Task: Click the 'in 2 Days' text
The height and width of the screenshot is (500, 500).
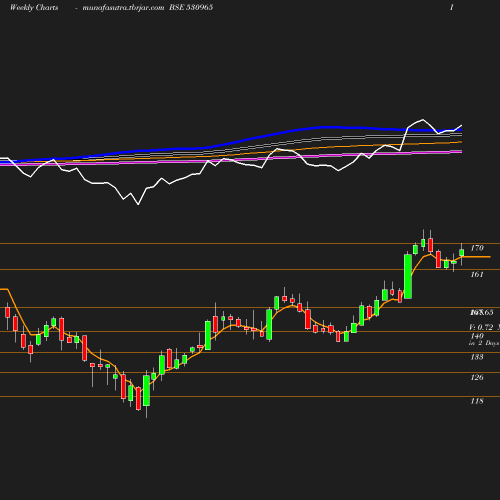Action: pyautogui.click(x=484, y=343)
